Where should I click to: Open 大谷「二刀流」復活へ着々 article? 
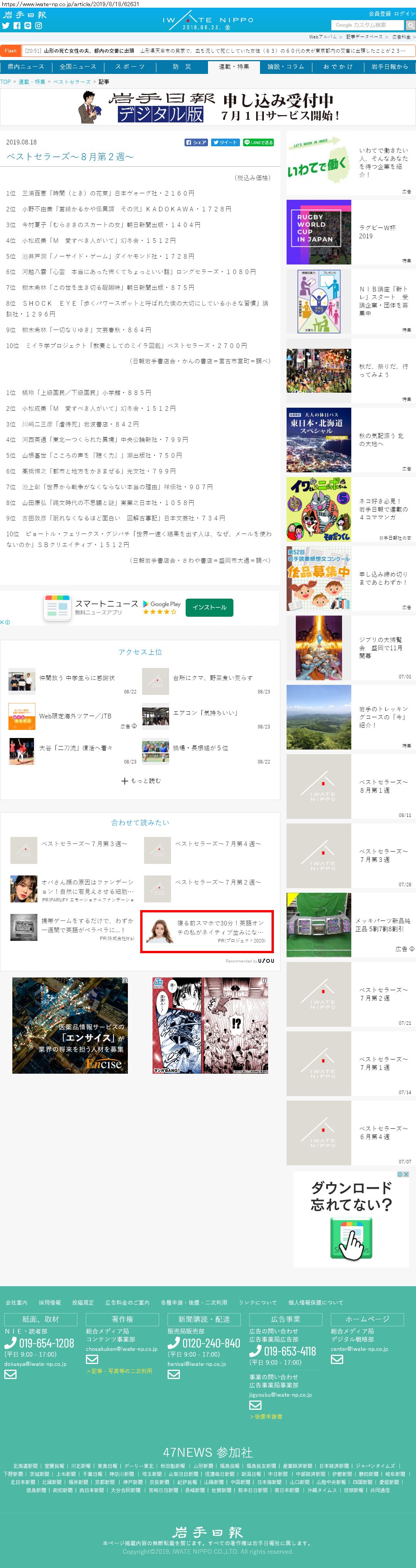tap(76, 748)
